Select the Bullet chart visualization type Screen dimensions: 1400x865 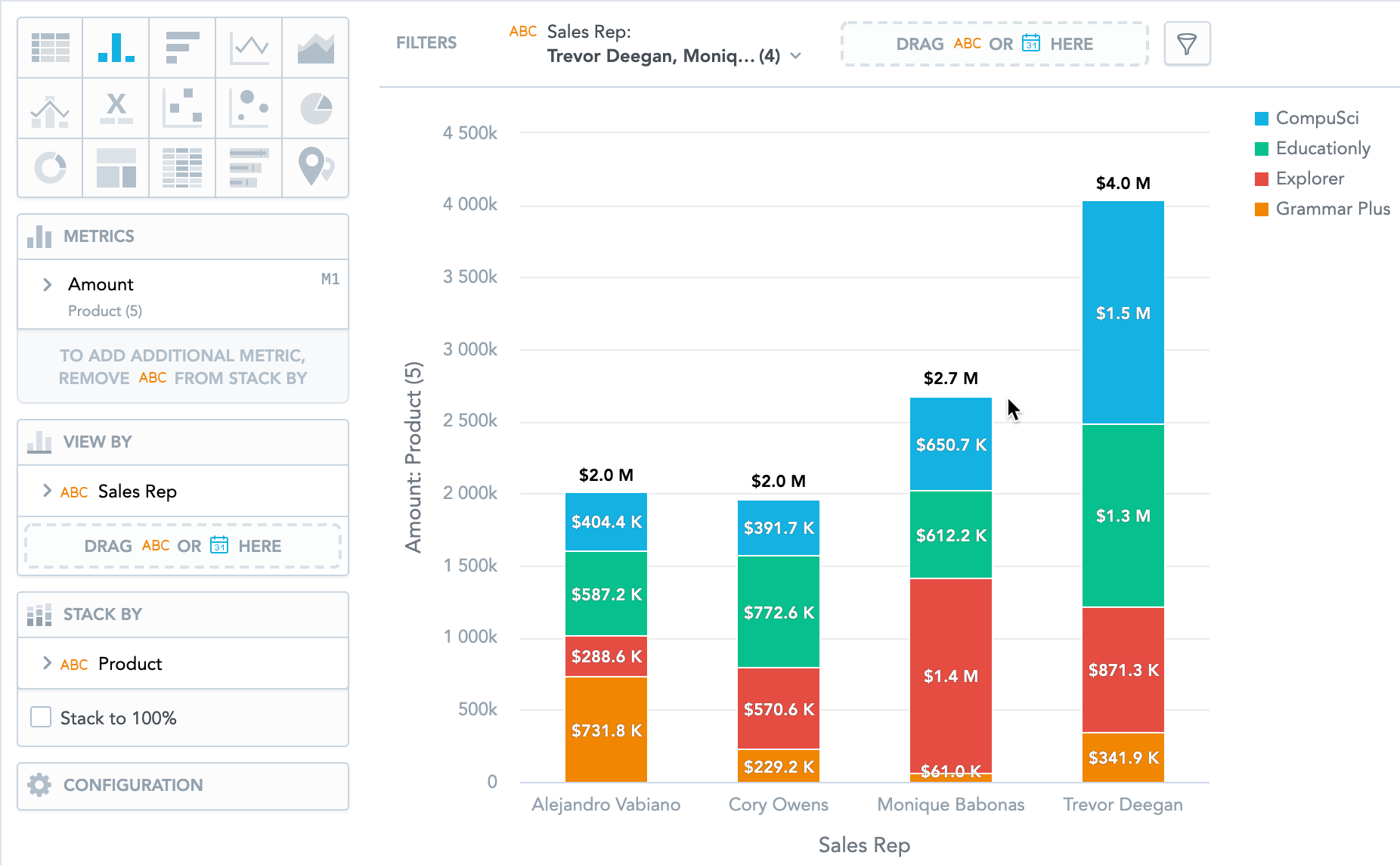[x=249, y=167]
